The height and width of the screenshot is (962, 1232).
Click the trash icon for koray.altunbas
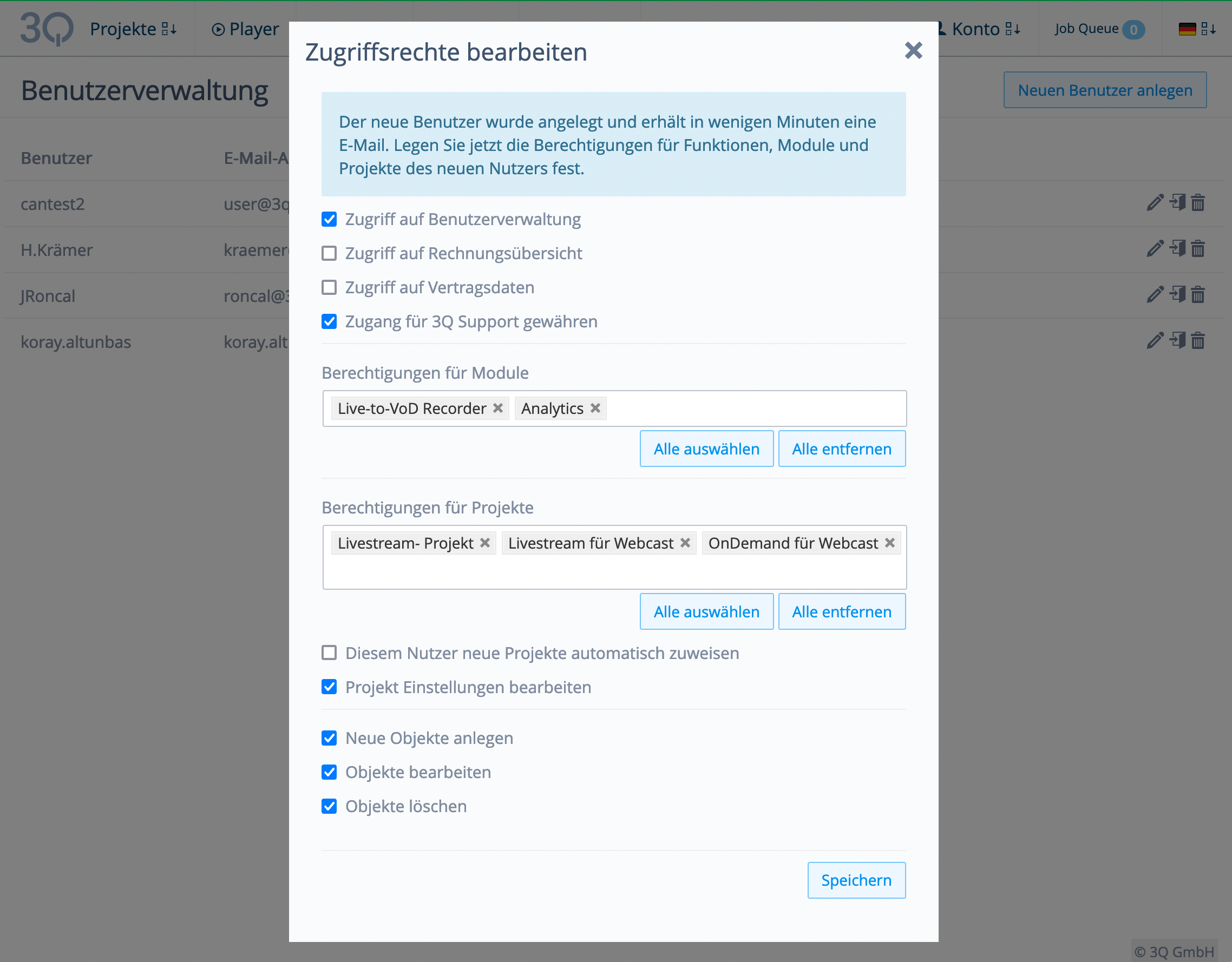(1197, 340)
